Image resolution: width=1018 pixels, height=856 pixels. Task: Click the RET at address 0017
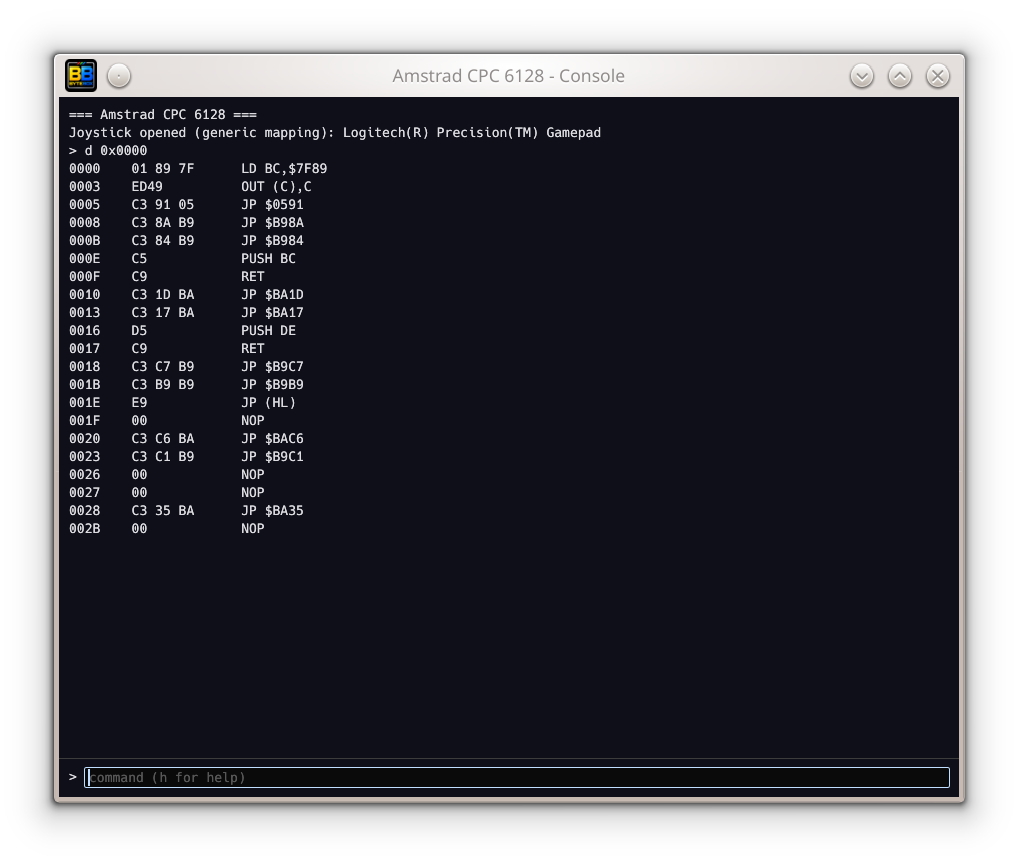(x=253, y=349)
